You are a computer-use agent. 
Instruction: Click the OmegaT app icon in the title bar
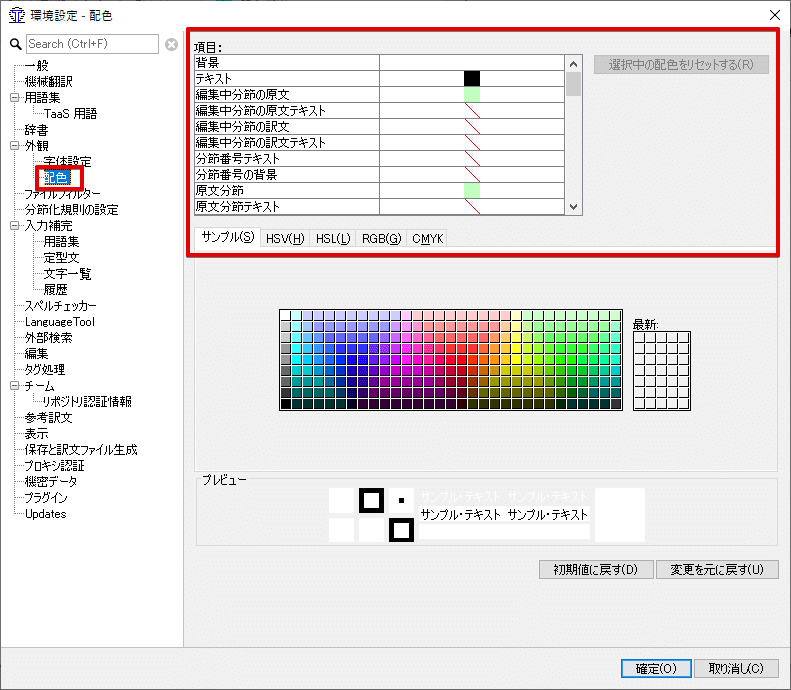(17, 16)
